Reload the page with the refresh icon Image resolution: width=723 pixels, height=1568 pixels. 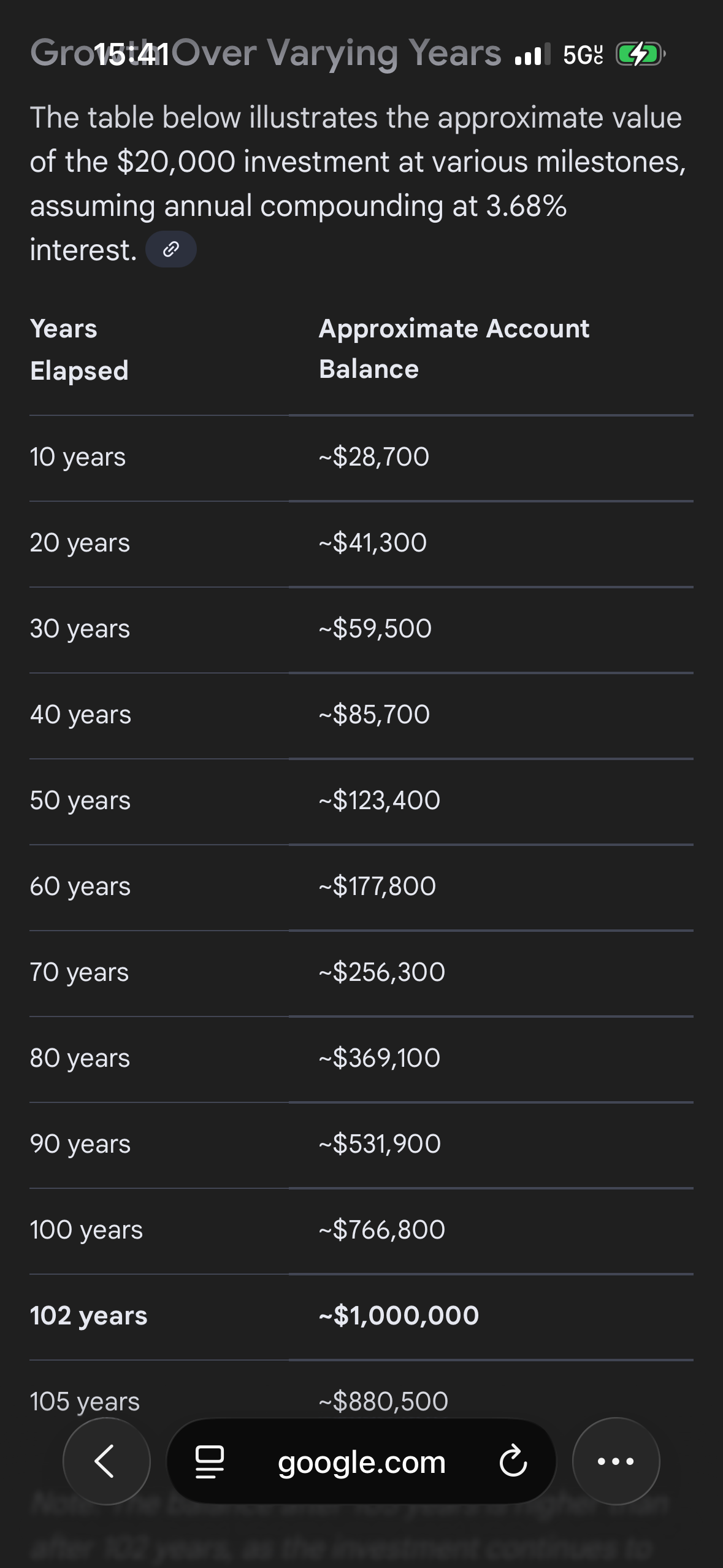click(x=513, y=1461)
